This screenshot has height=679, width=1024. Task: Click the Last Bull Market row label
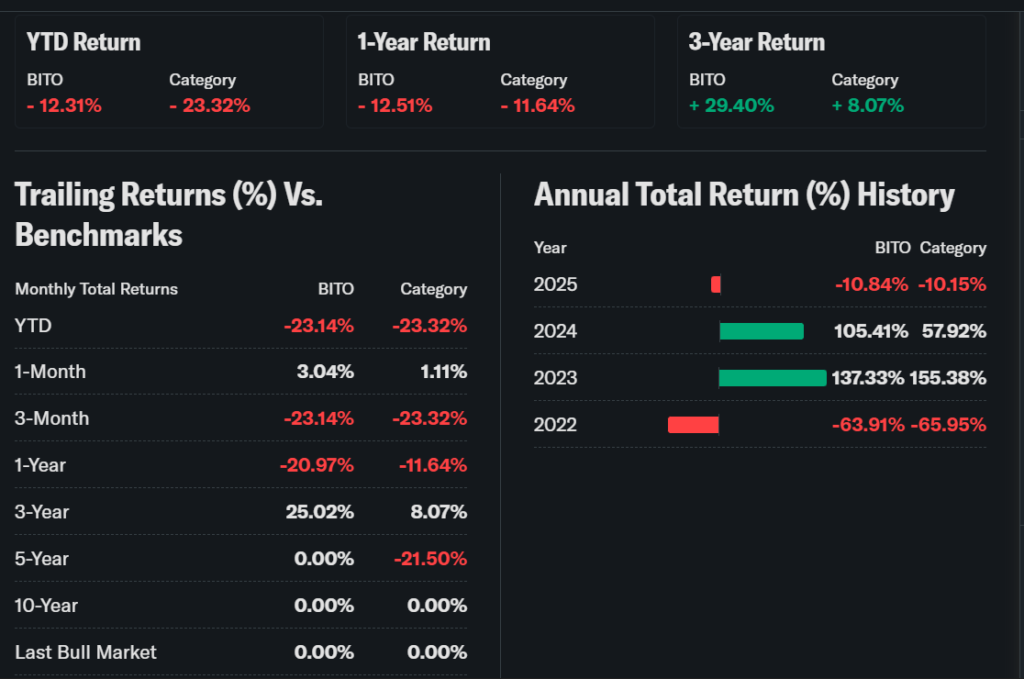(x=86, y=652)
